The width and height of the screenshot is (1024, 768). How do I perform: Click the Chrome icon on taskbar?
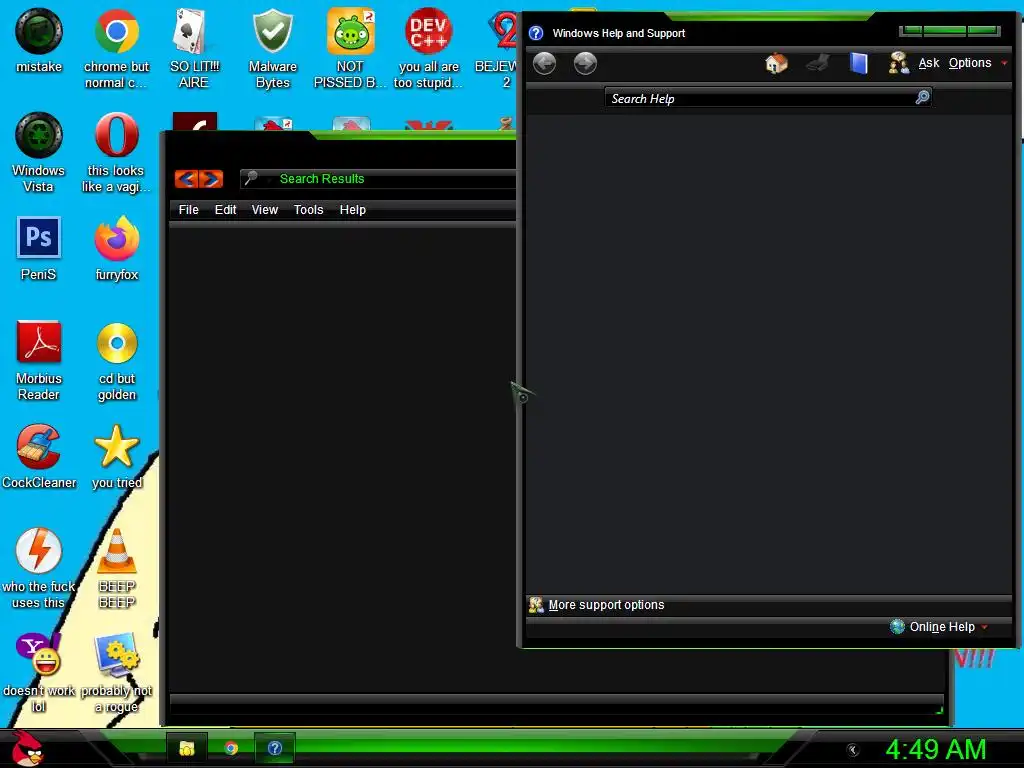click(231, 748)
